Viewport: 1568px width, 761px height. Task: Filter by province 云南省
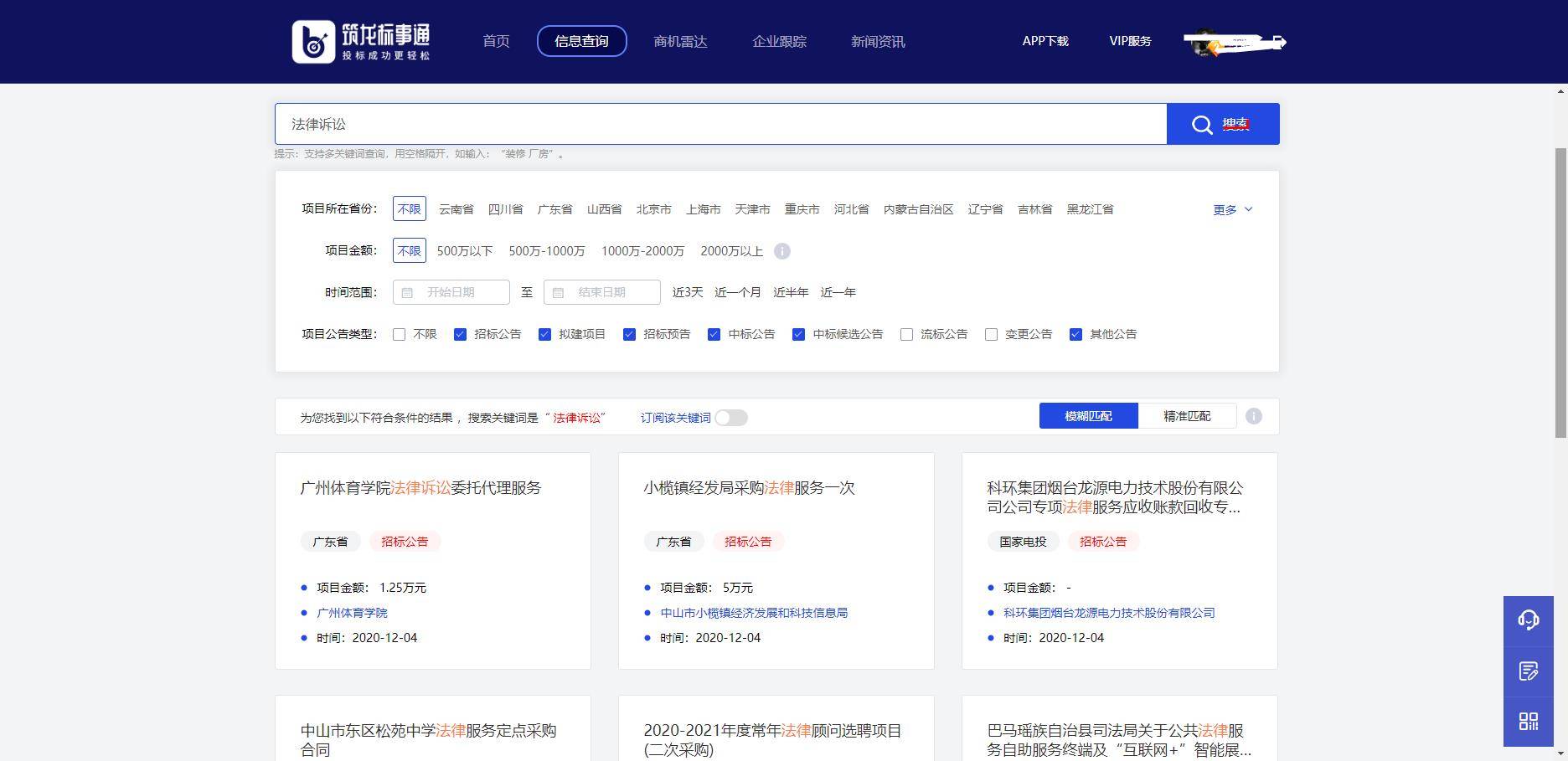456,209
